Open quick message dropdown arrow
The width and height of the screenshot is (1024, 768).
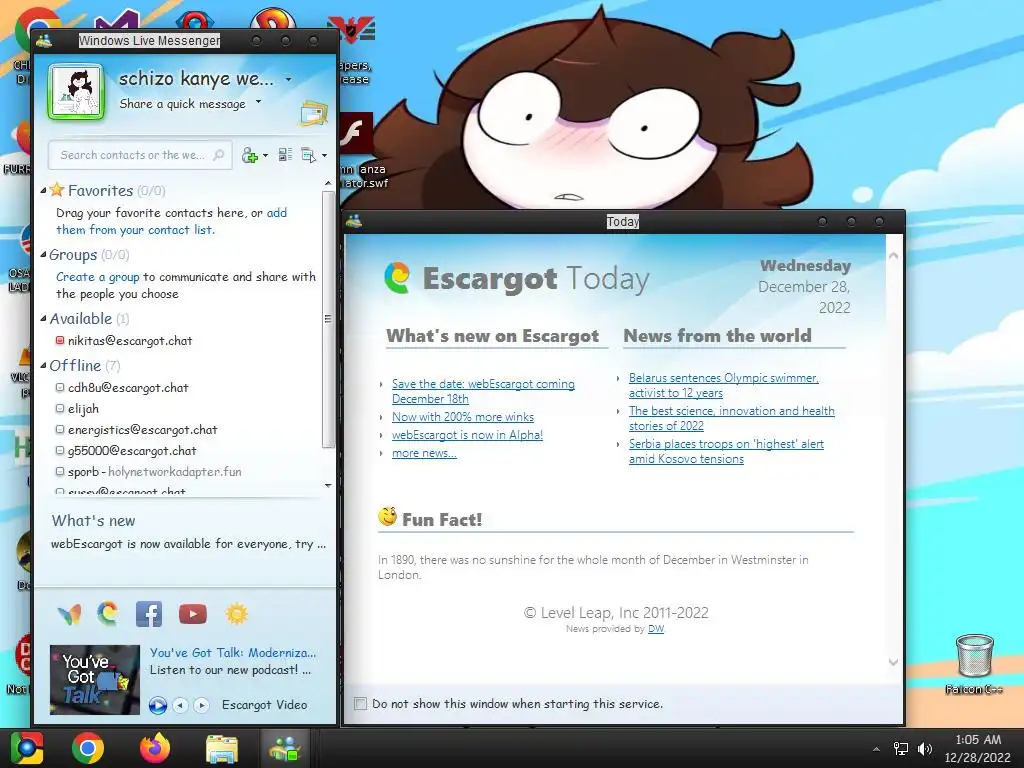click(259, 102)
